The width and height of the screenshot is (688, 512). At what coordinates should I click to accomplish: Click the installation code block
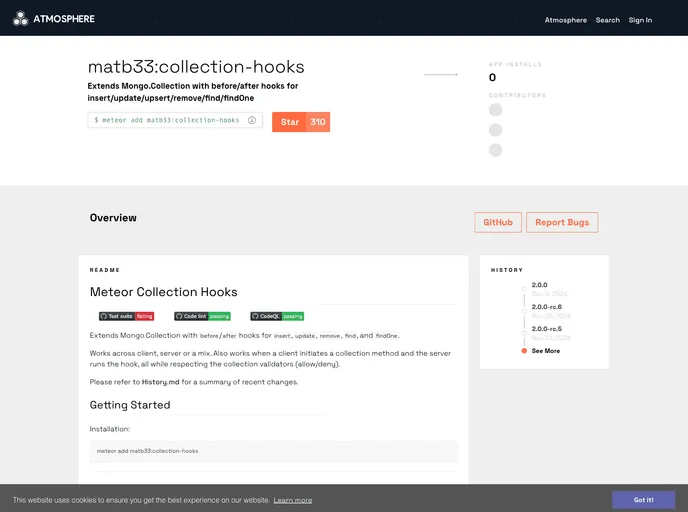(274, 451)
